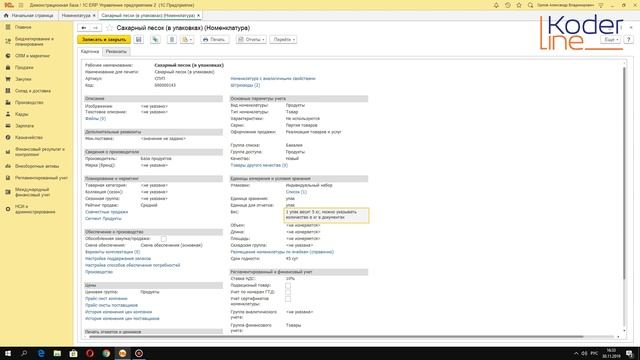Toggle Учет сертификатов номенклатуры checkbox
Screen dimensions: 640x360
coord(288,299)
